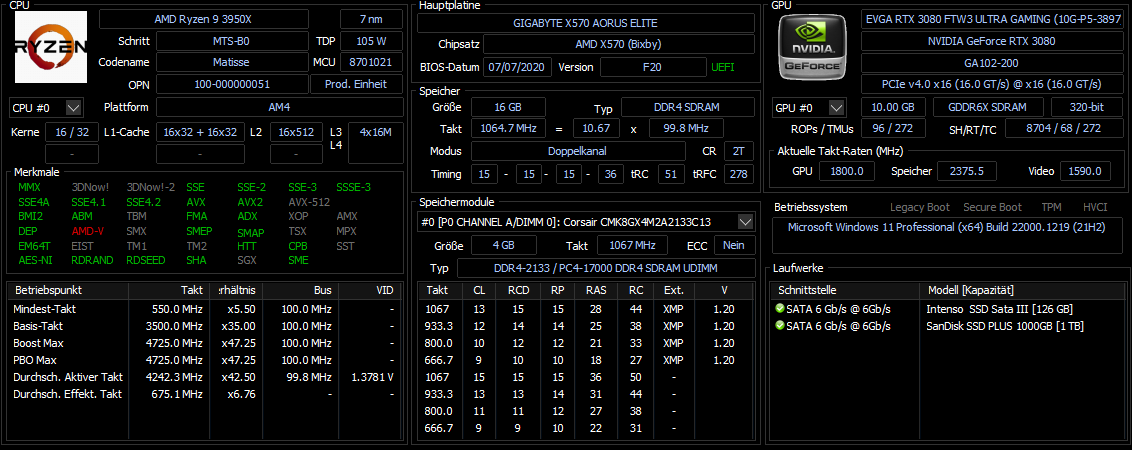Click the 320-bit bus width field
This screenshot has width=1132, height=450.
click(1087, 108)
